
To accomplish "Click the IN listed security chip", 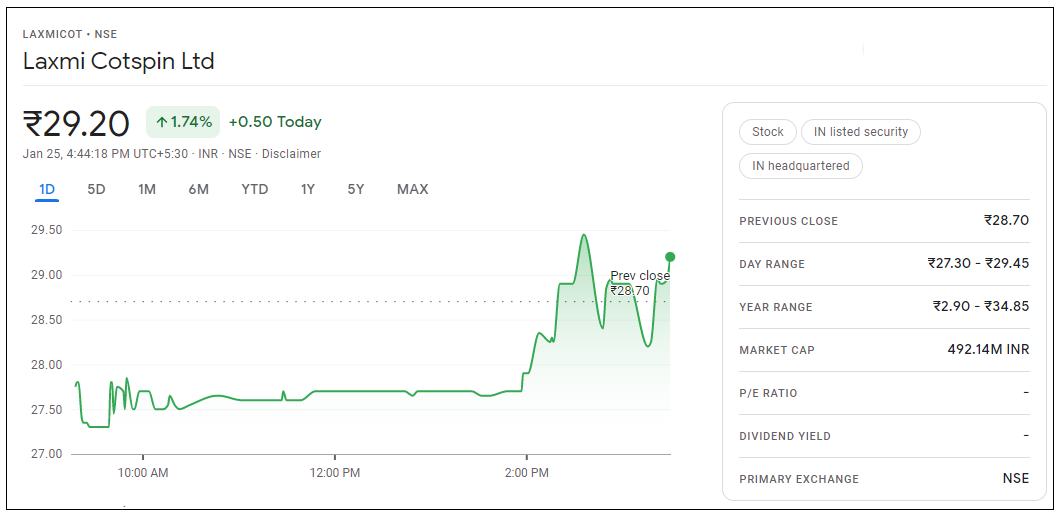I will [x=860, y=132].
